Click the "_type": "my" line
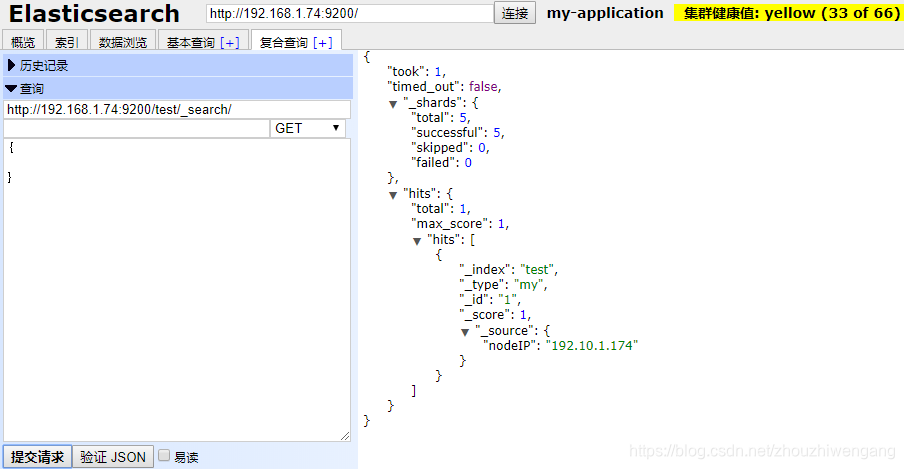This screenshot has height=469, width=904. [503, 284]
